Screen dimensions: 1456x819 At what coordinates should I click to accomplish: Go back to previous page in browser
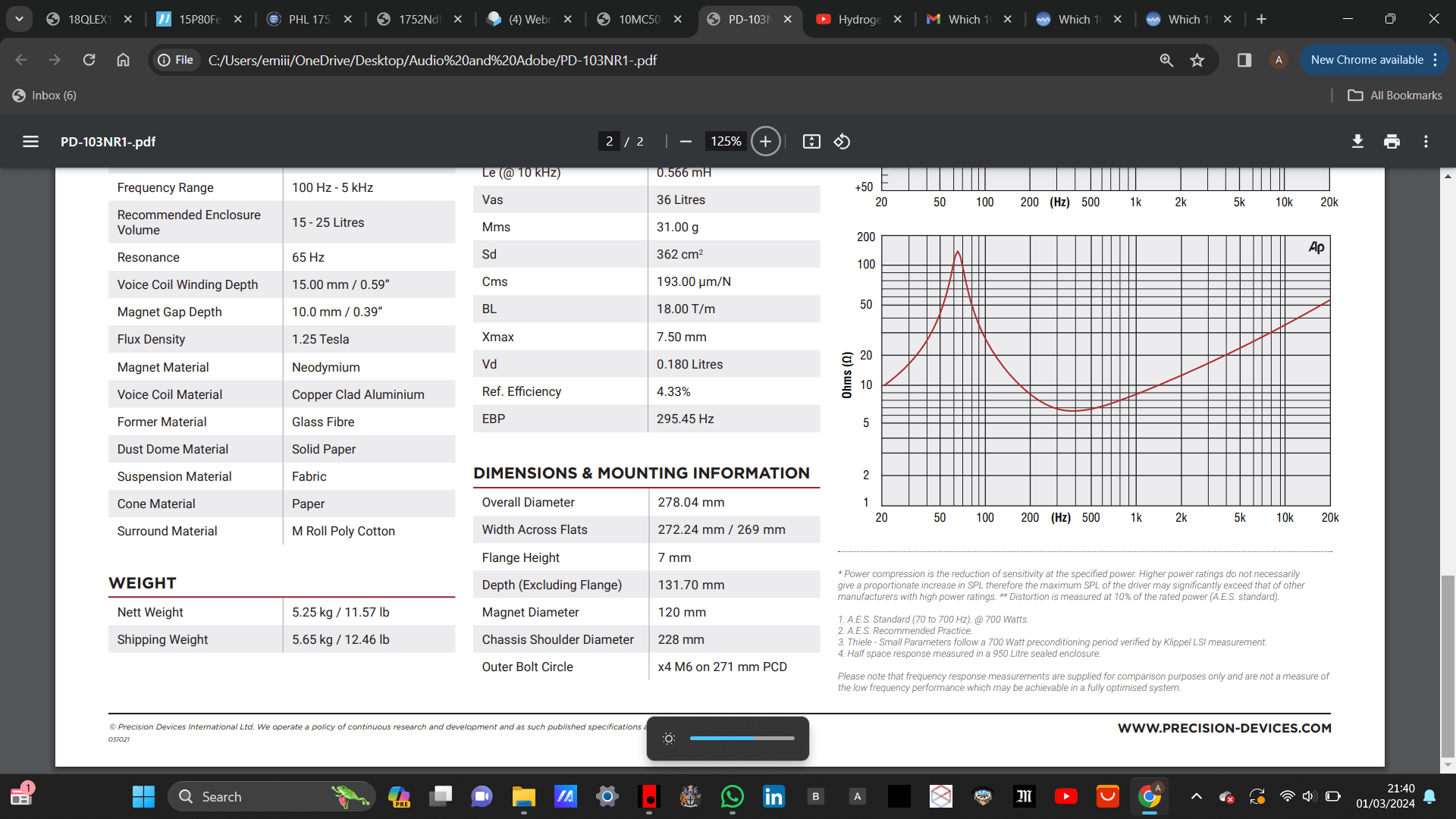coord(20,60)
